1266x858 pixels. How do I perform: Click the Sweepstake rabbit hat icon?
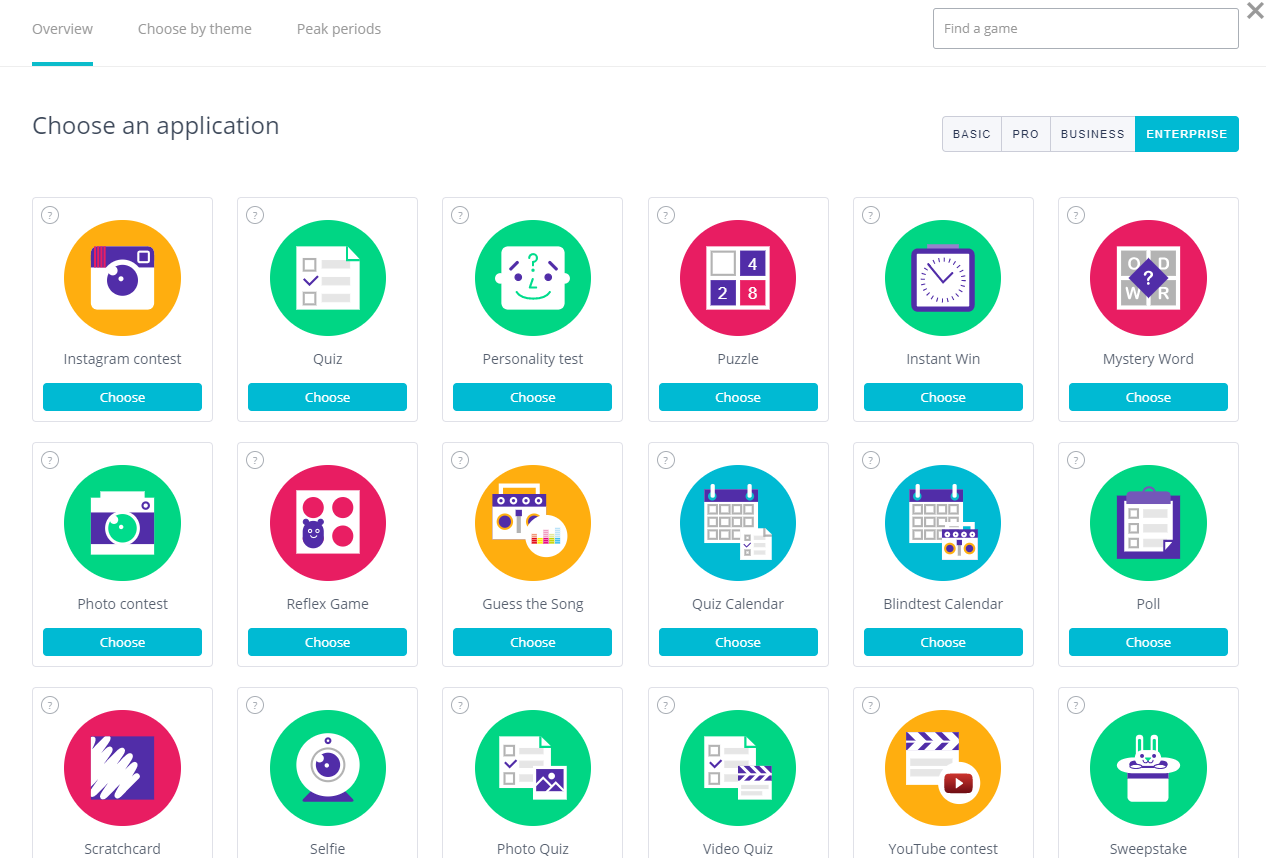[1148, 768]
